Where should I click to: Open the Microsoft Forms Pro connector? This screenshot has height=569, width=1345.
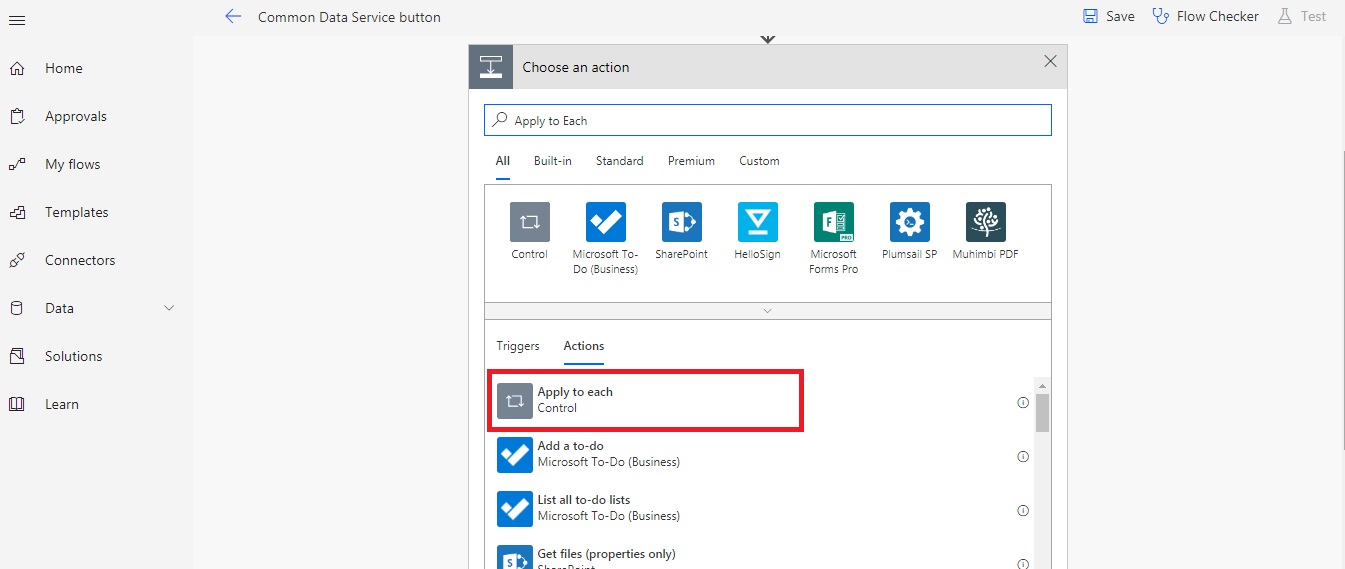click(834, 222)
